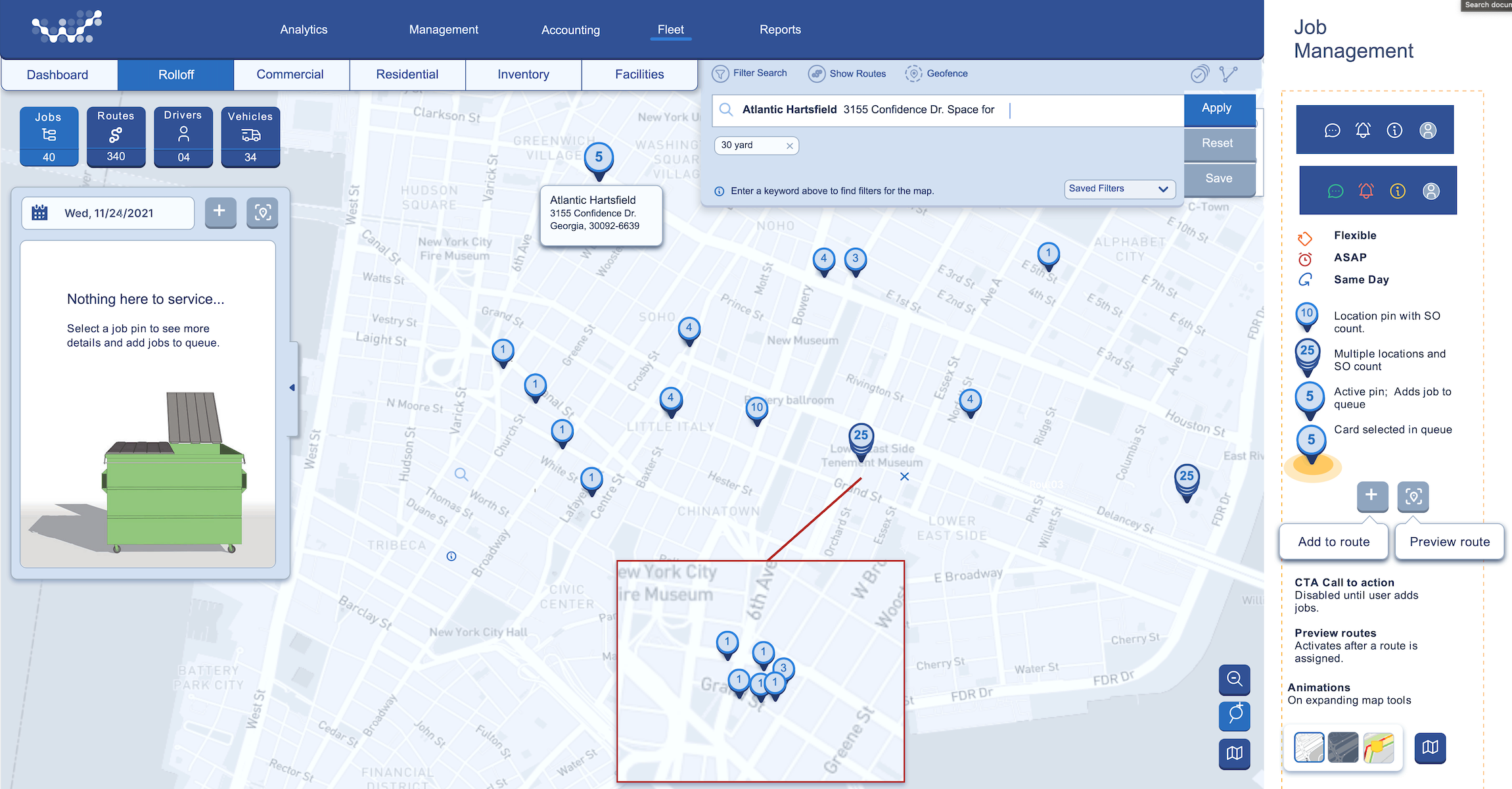Collapse the left job queue panel arrow
The height and width of the screenshot is (789, 1512).
coord(292,388)
